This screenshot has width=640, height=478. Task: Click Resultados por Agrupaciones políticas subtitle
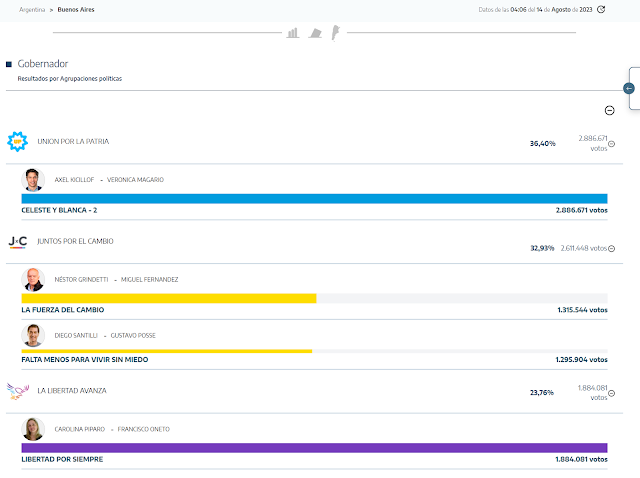[70, 79]
